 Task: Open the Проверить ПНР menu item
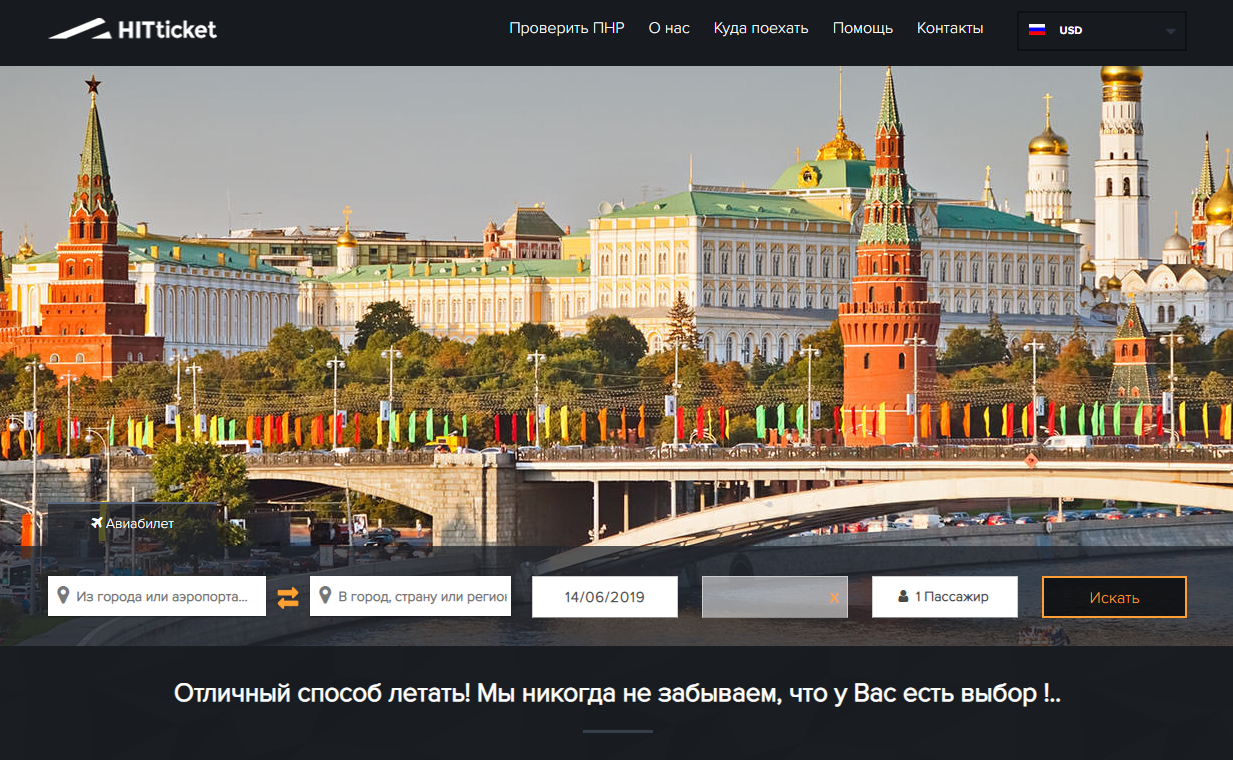pos(566,28)
